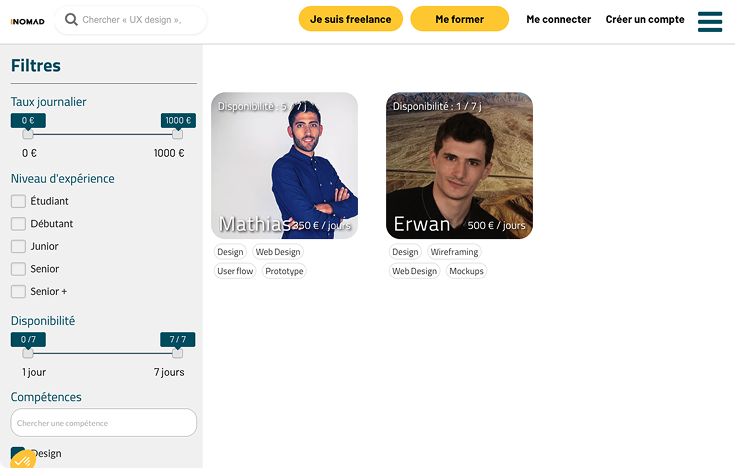
Task: Tick the Étudiant checkbox
Action: pyautogui.click(x=18, y=201)
